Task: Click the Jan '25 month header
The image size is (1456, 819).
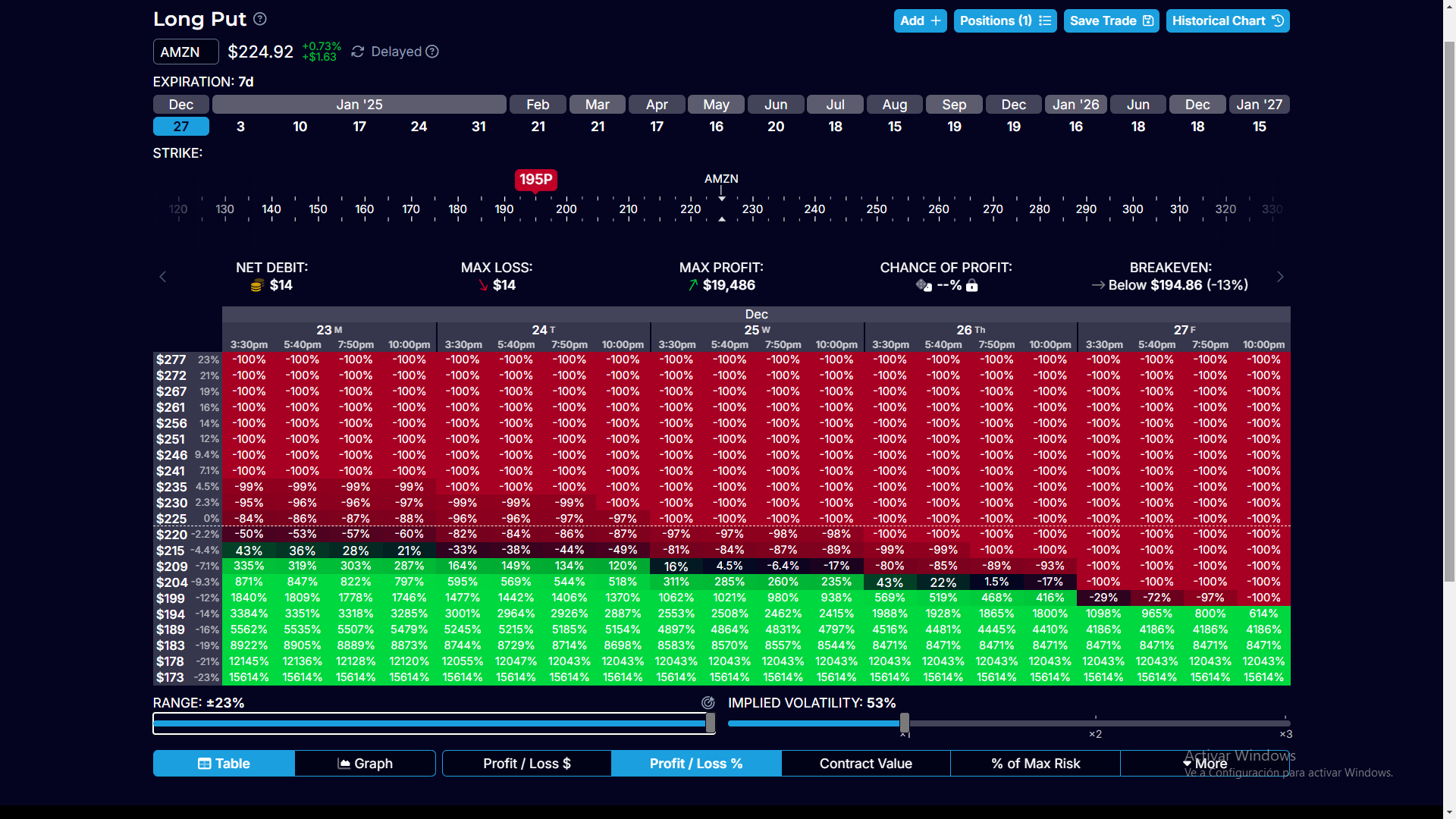Action: pos(359,105)
